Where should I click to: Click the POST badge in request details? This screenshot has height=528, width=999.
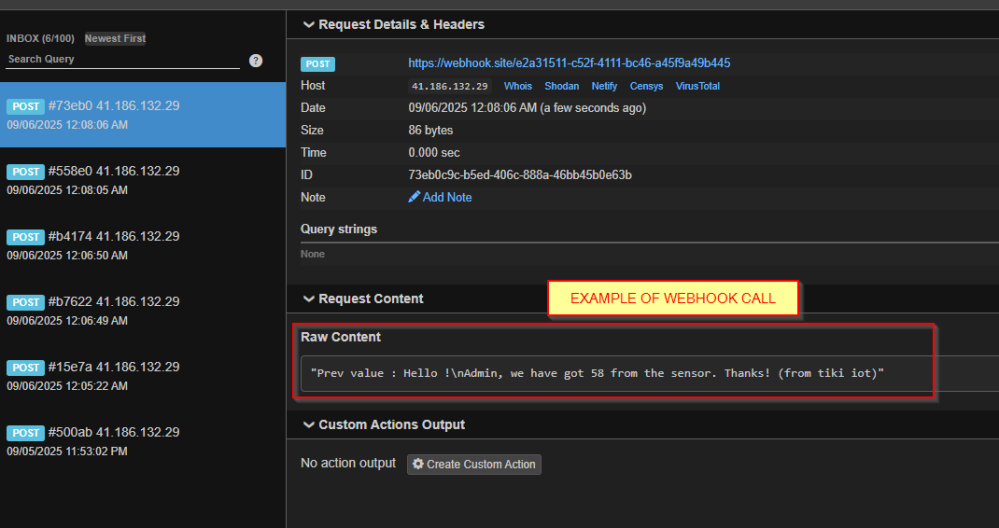coord(318,64)
